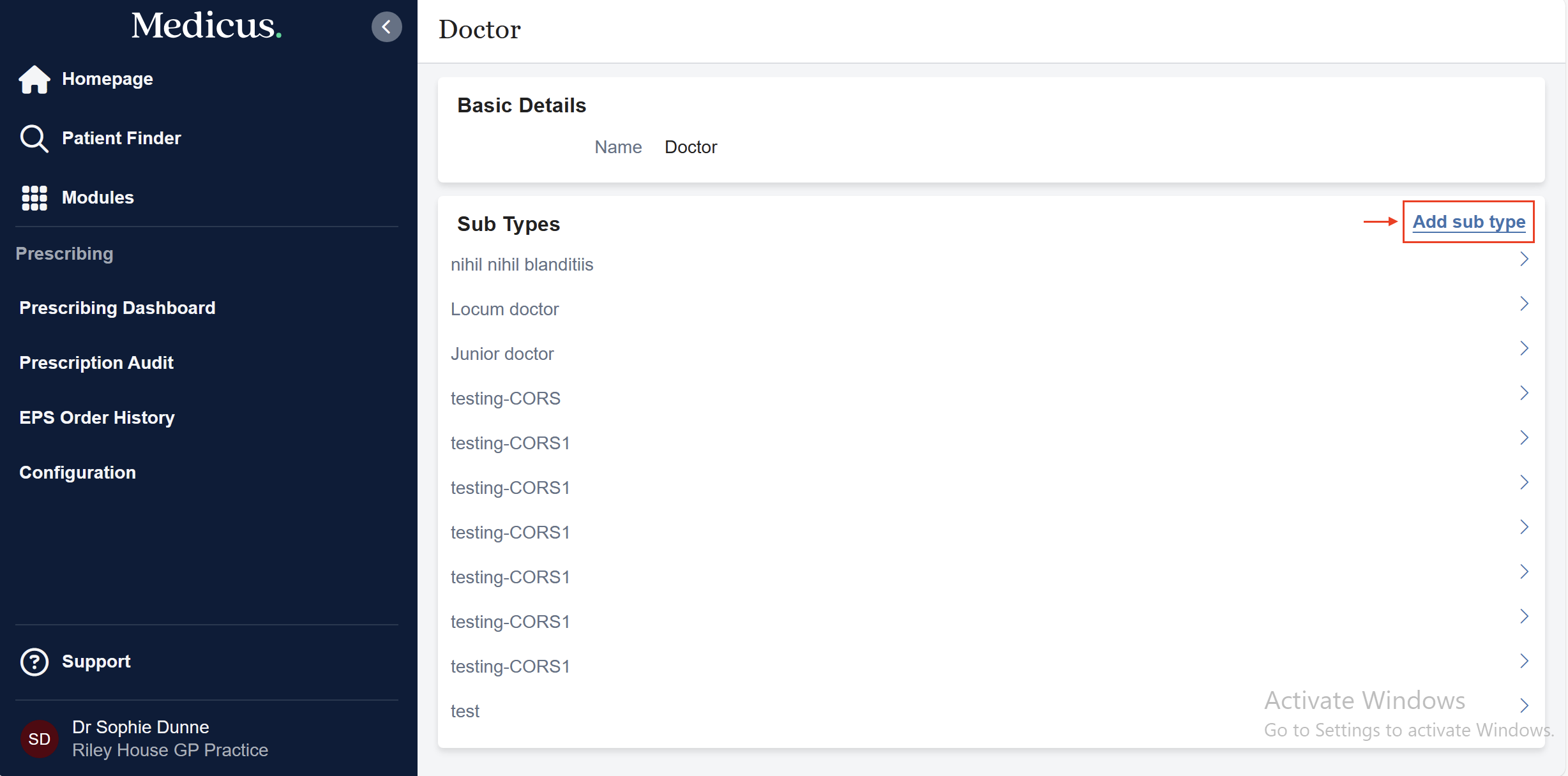Open the Configuration menu item
This screenshot has width=1568, height=776.
pyautogui.click(x=77, y=473)
